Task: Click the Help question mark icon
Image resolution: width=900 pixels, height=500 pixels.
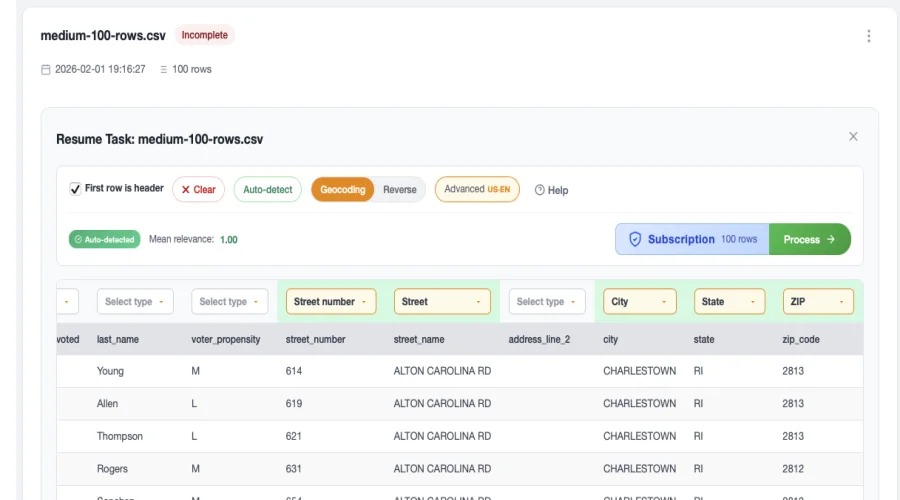Action: (540, 190)
